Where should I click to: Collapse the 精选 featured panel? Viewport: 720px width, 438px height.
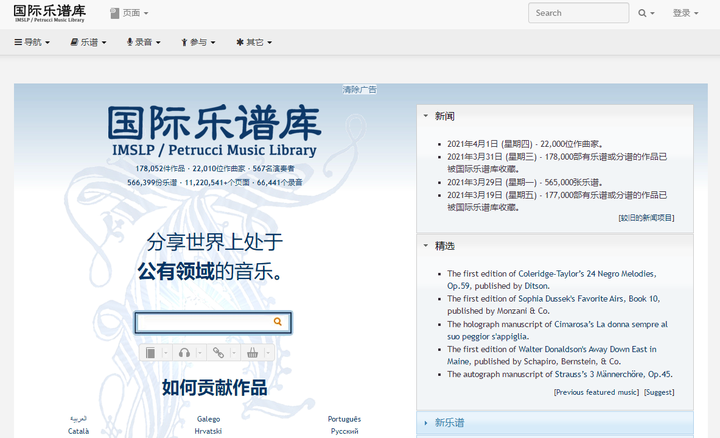(426, 246)
